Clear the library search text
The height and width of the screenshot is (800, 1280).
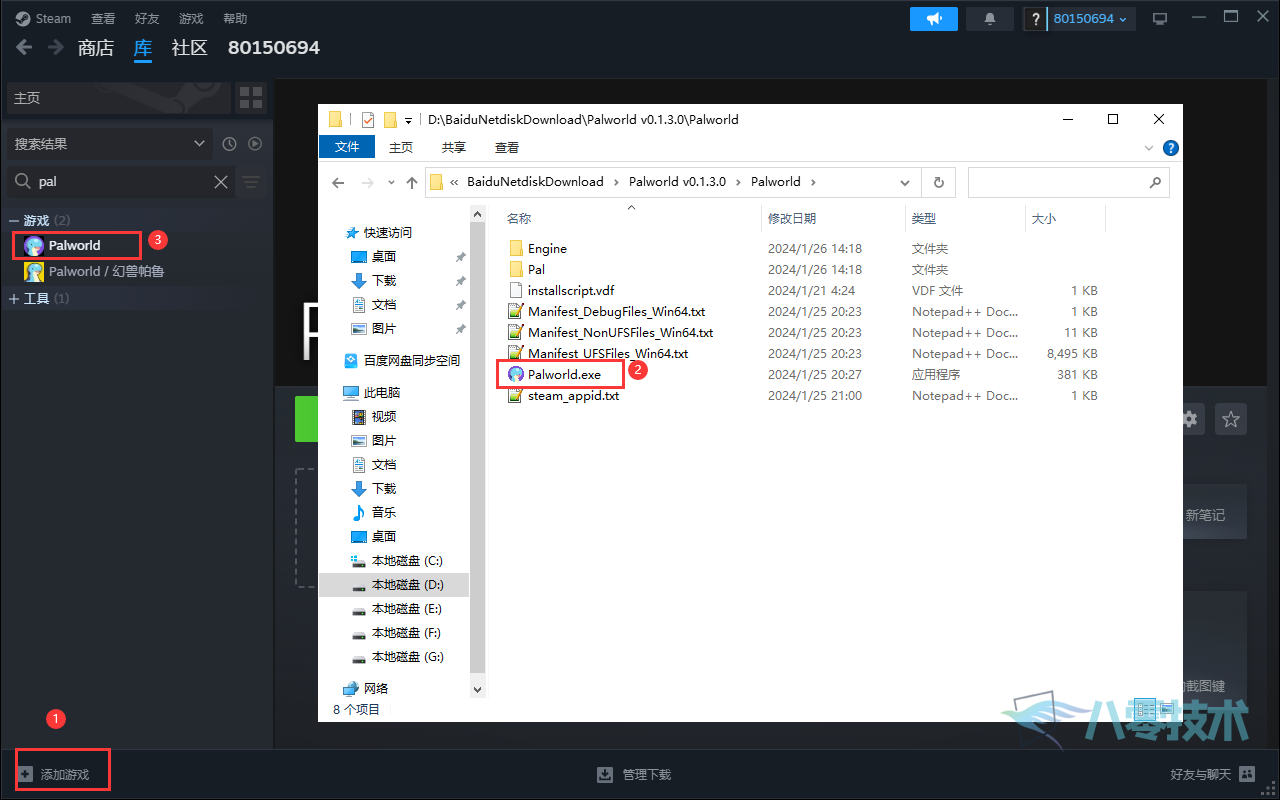pyautogui.click(x=221, y=182)
